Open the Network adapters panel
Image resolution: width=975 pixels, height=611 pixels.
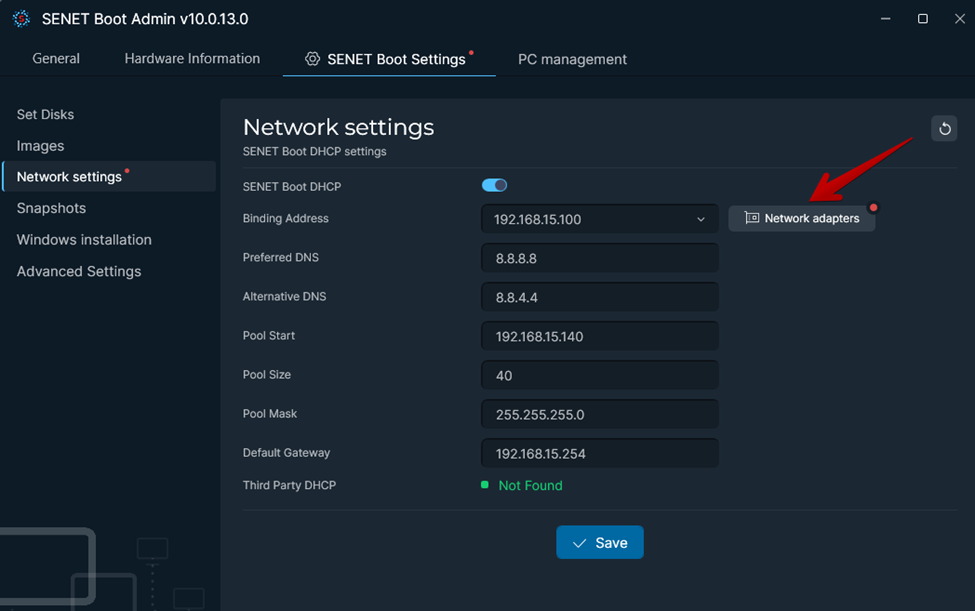tap(801, 217)
